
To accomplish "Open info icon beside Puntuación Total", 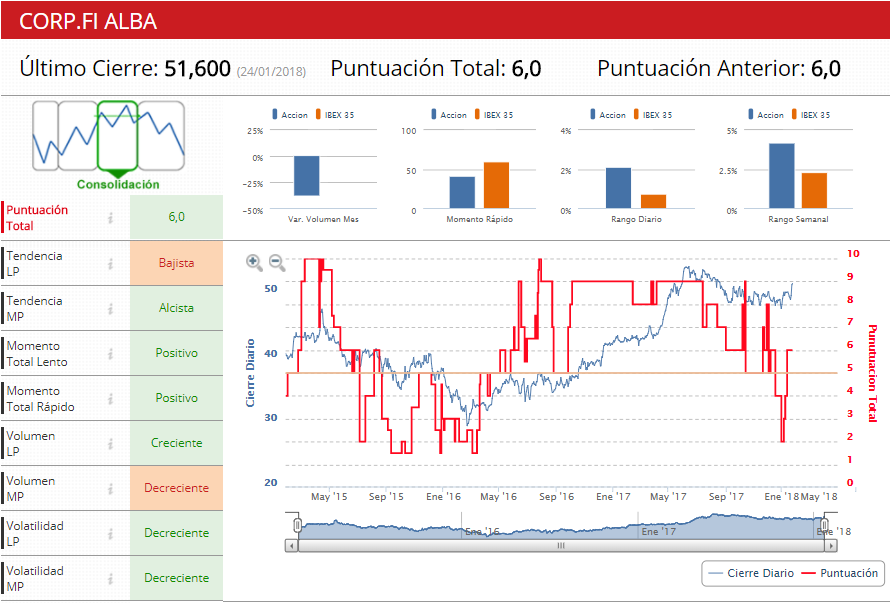I will (x=111, y=217).
